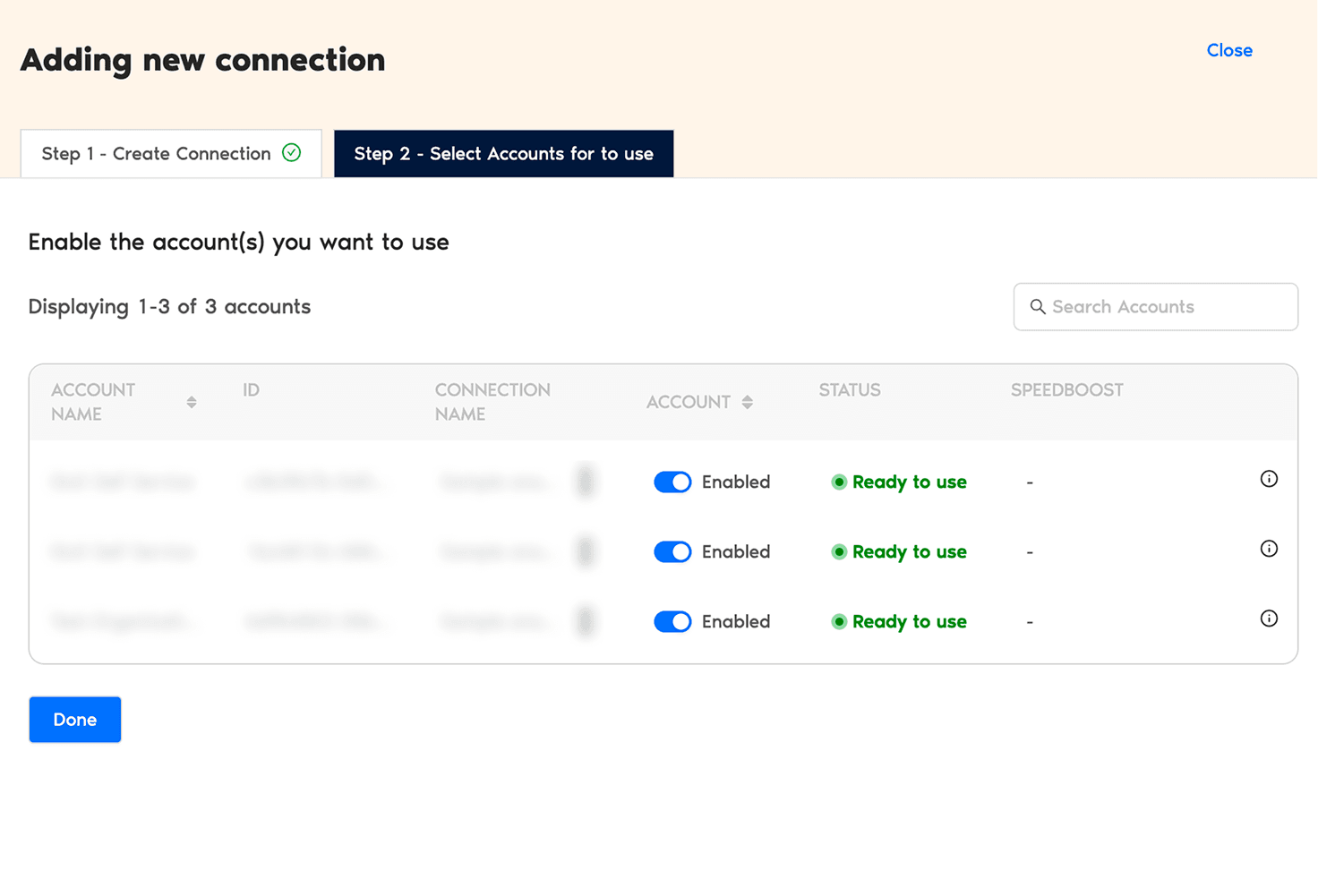The image size is (1318, 896).
Task: Click the info icon on the last account row
Action: 1269,619
